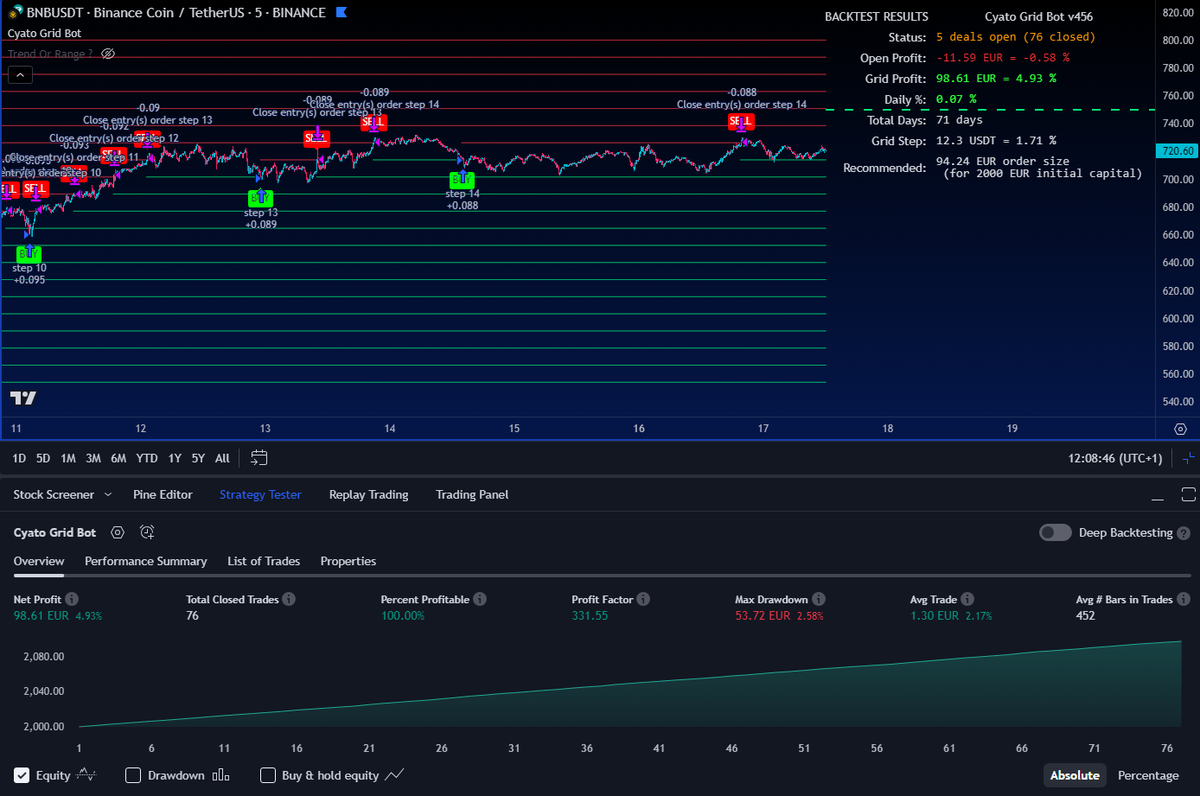Image resolution: width=1200 pixels, height=796 pixels.
Task: Collapse the indicator legend with chevron button
Action: (x=20, y=74)
